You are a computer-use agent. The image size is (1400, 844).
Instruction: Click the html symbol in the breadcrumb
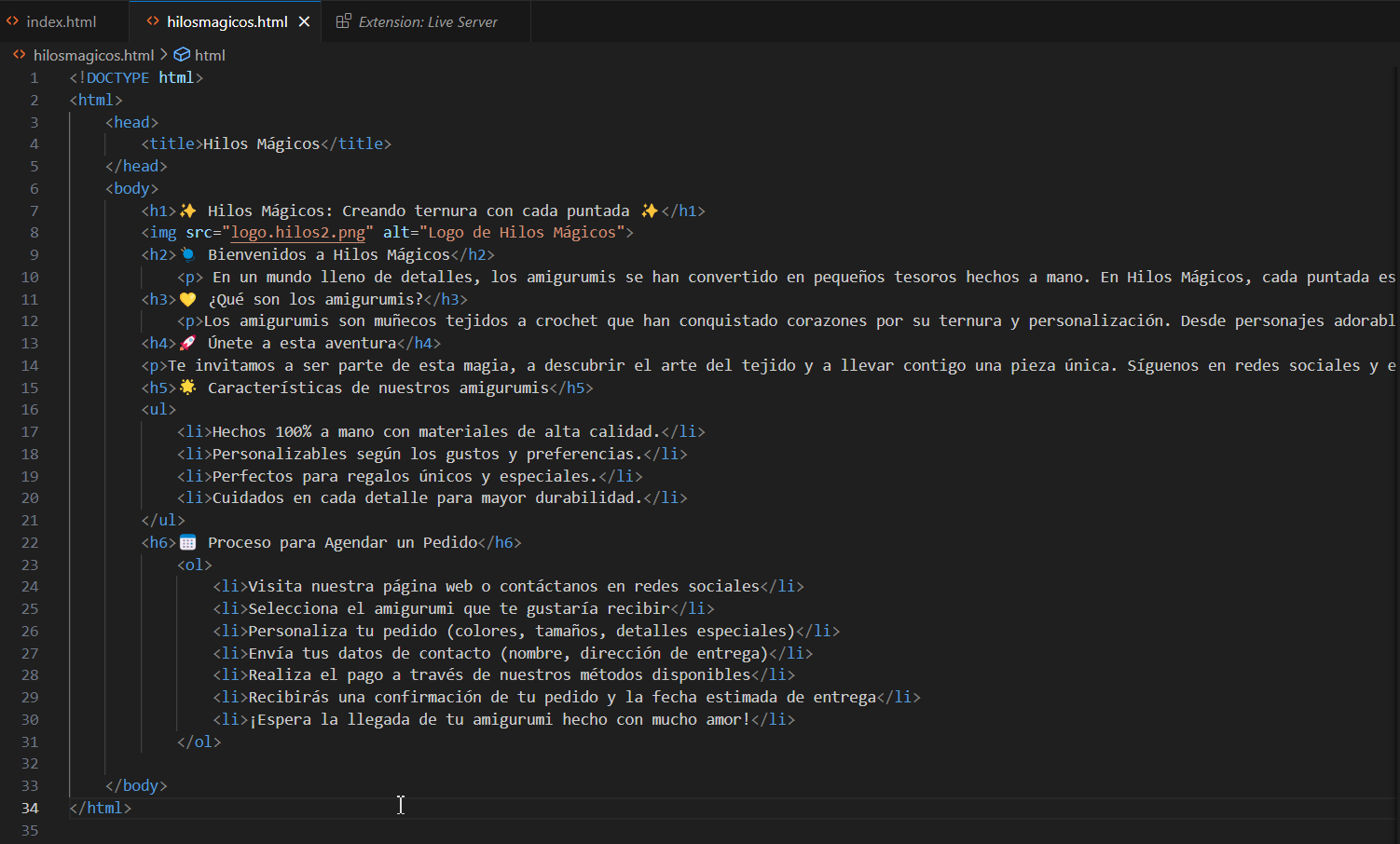coord(210,55)
